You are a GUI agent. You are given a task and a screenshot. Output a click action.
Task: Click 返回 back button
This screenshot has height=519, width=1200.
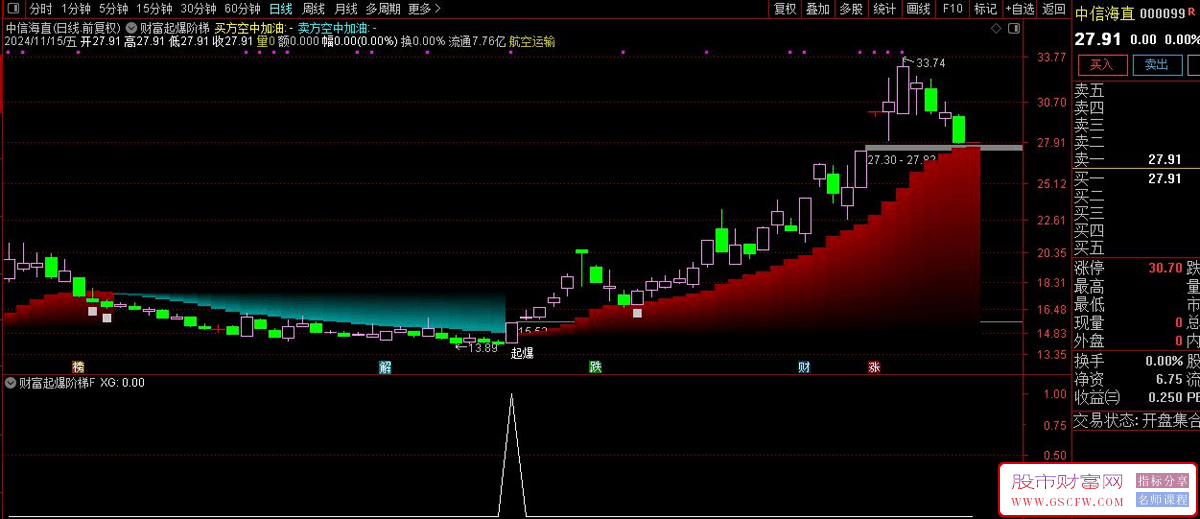coord(1054,9)
